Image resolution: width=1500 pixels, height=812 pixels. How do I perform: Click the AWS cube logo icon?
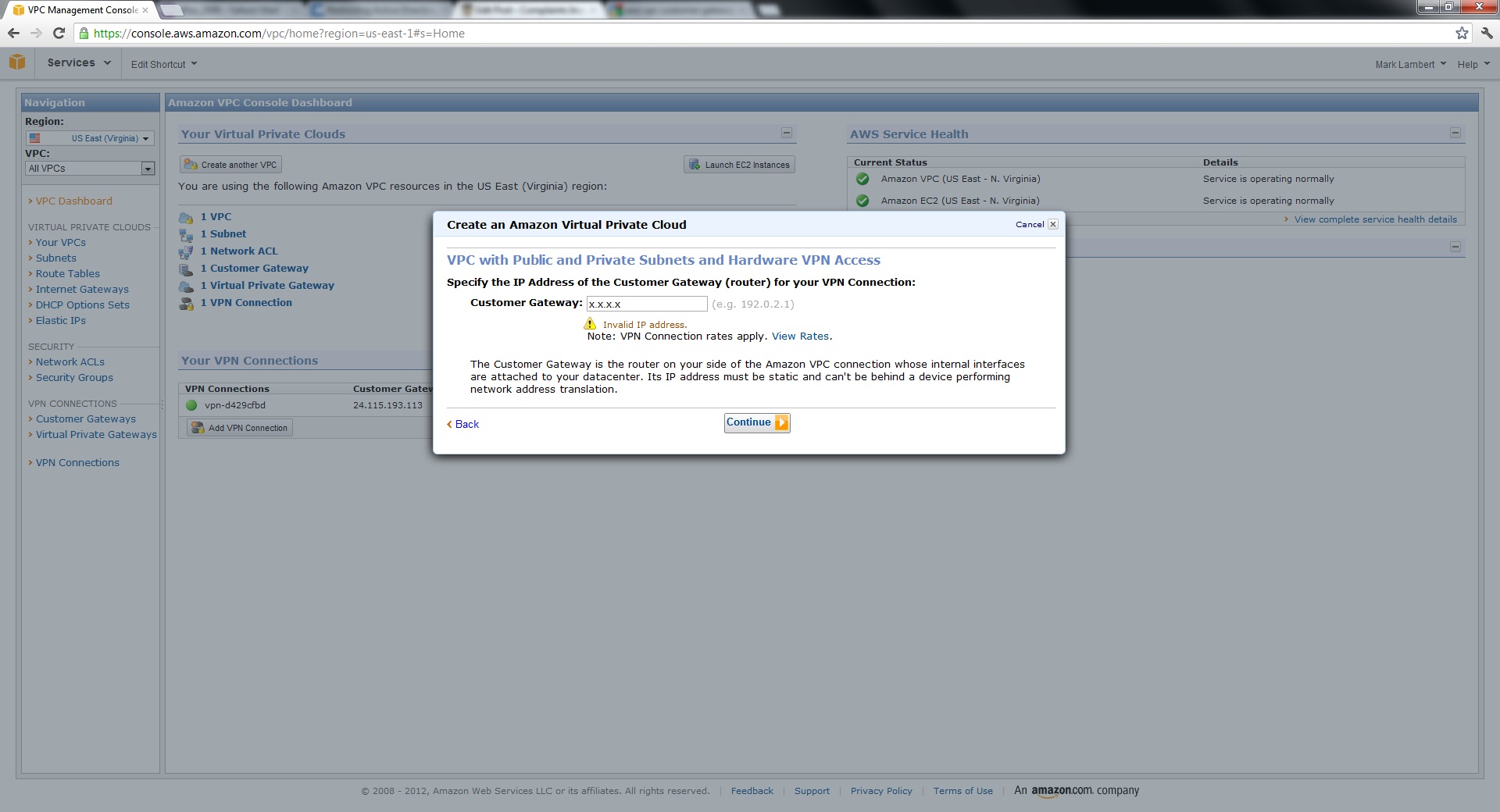click(x=17, y=62)
